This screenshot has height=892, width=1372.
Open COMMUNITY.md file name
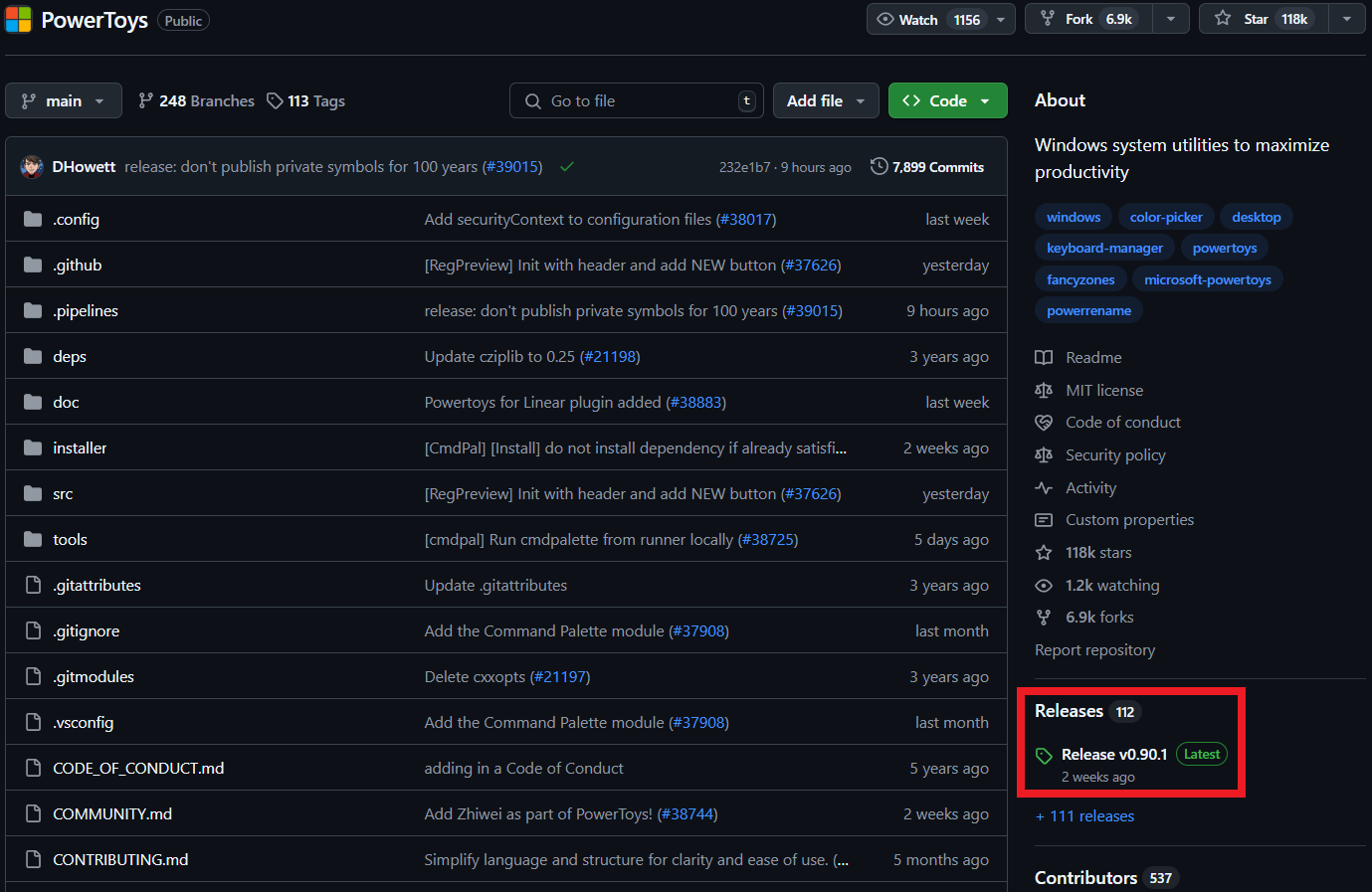pos(112,813)
